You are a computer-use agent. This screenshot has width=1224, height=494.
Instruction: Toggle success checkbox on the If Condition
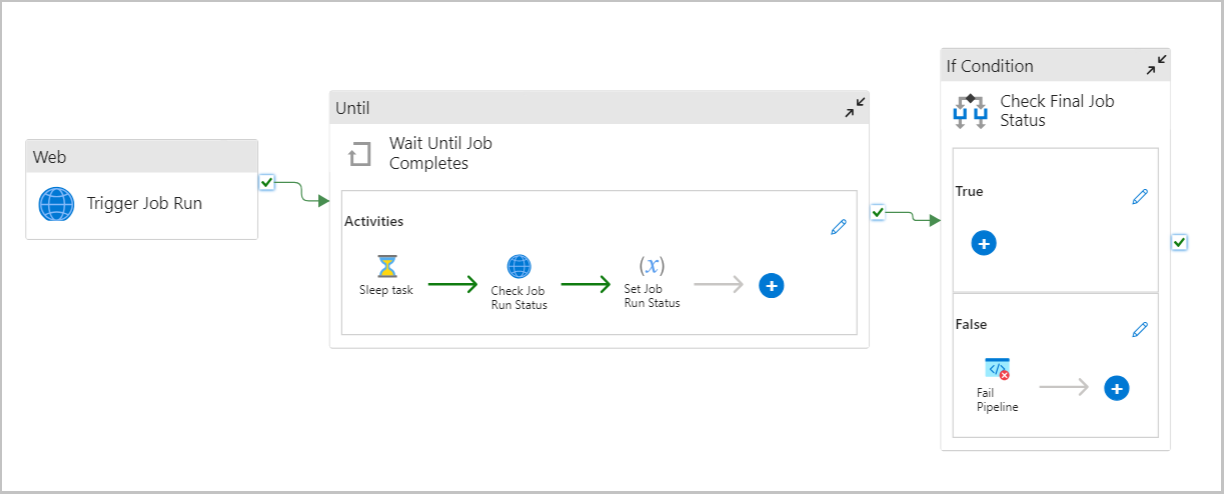(x=1179, y=242)
